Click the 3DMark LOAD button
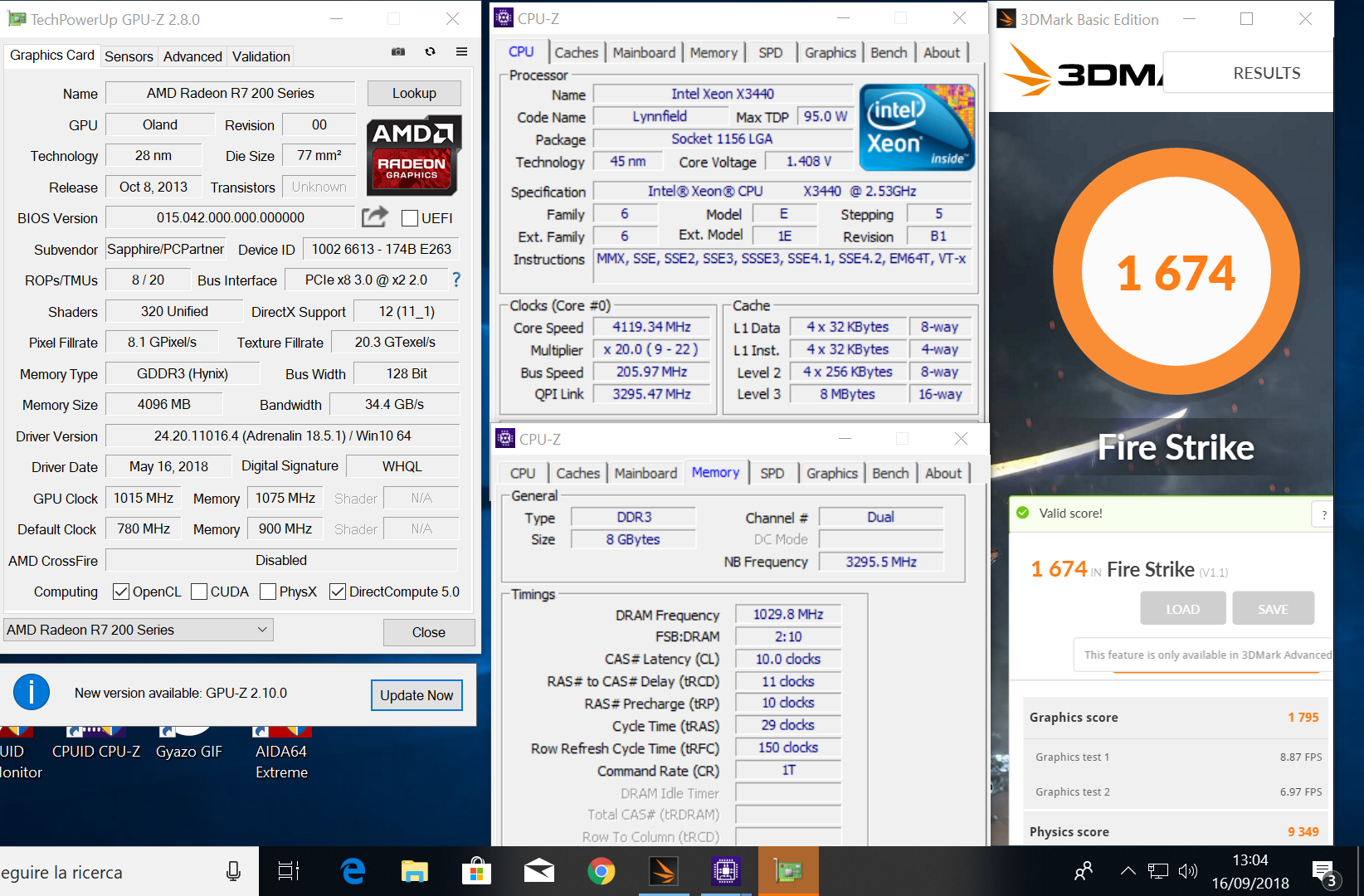This screenshot has height=896, width=1364. pyautogui.click(x=1183, y=609)
